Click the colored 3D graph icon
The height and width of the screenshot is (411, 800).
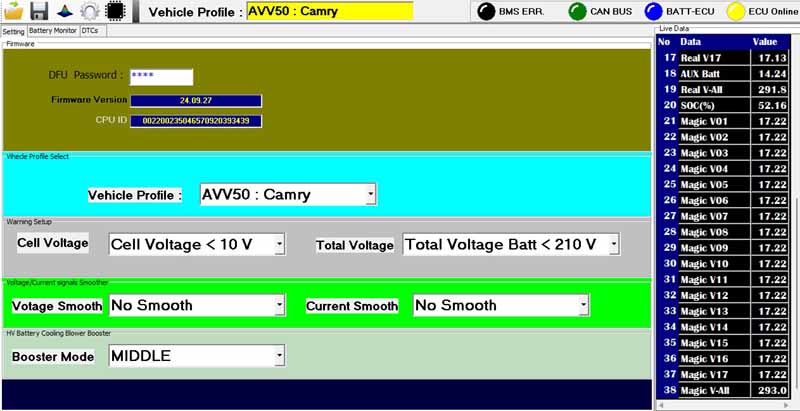coord(64,11)
